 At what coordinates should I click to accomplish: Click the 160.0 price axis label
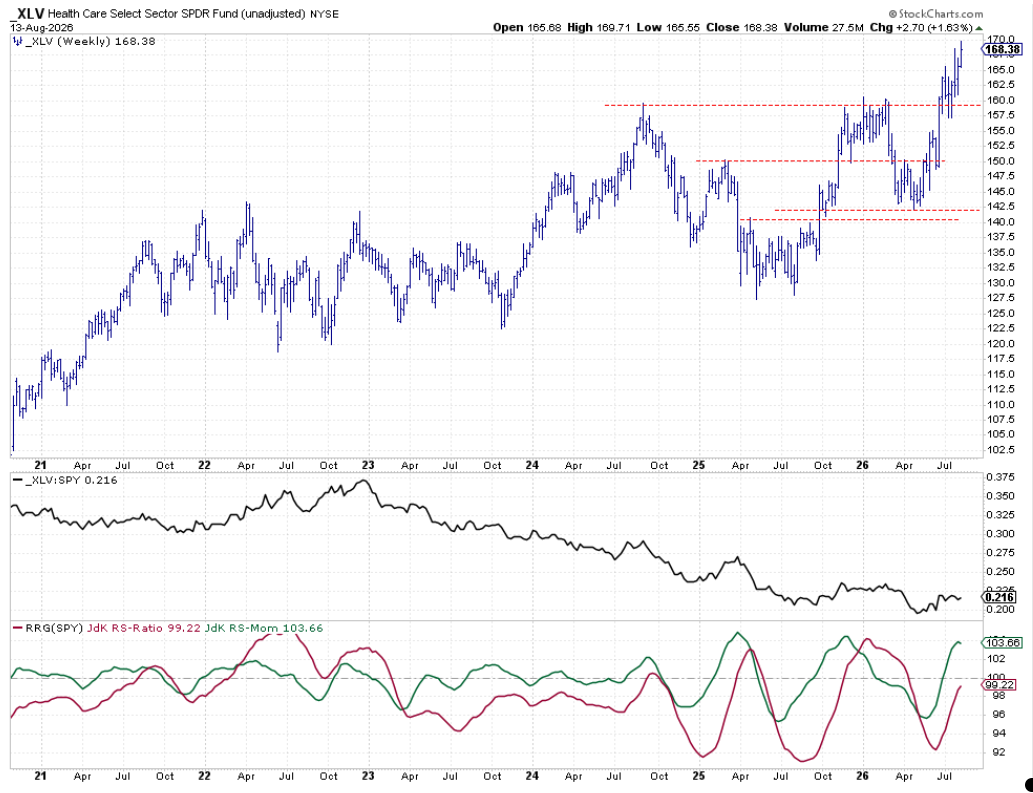tap(1000, 100)
